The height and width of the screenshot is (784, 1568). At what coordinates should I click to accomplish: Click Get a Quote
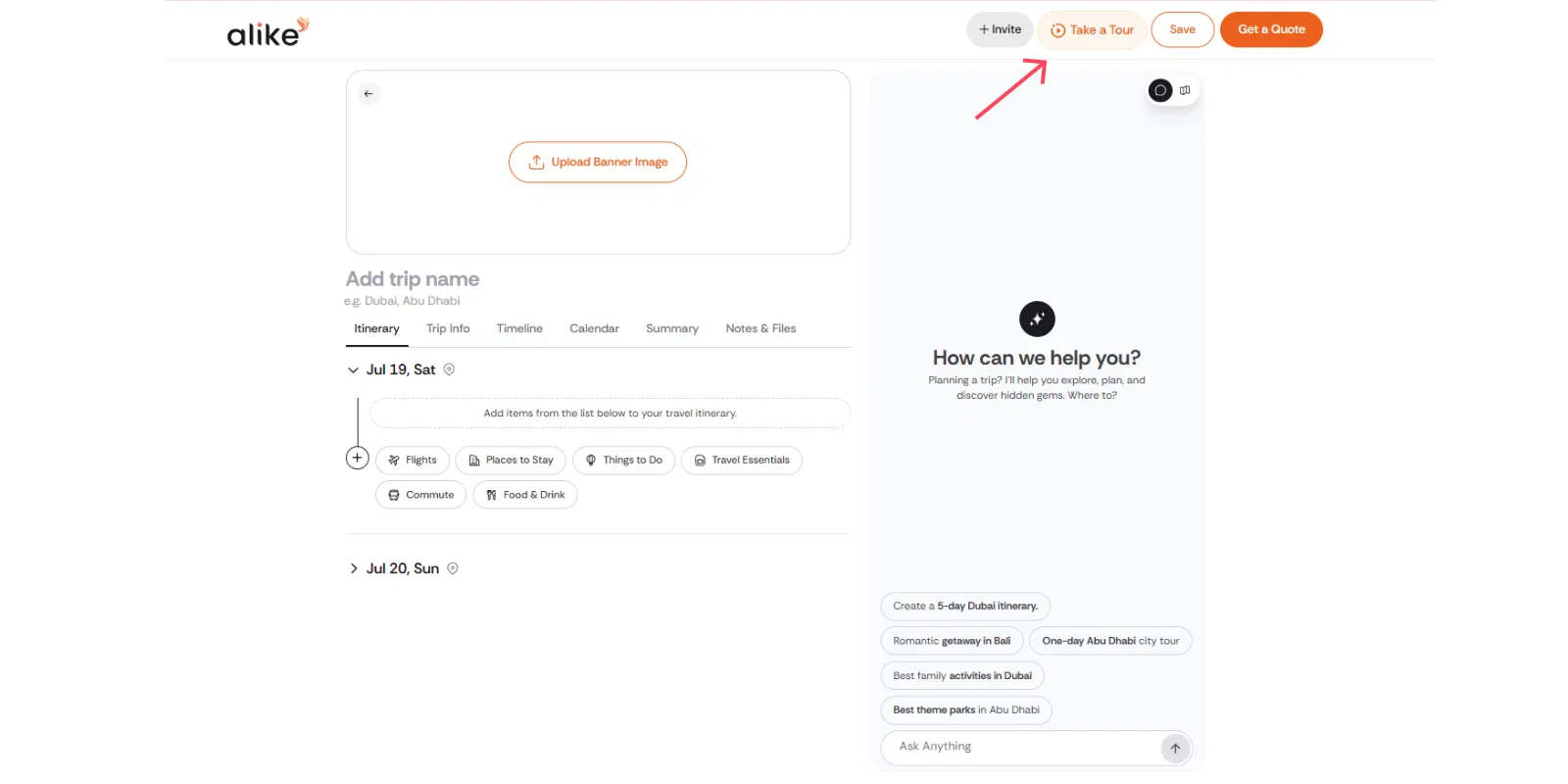tap(1271, 29)
